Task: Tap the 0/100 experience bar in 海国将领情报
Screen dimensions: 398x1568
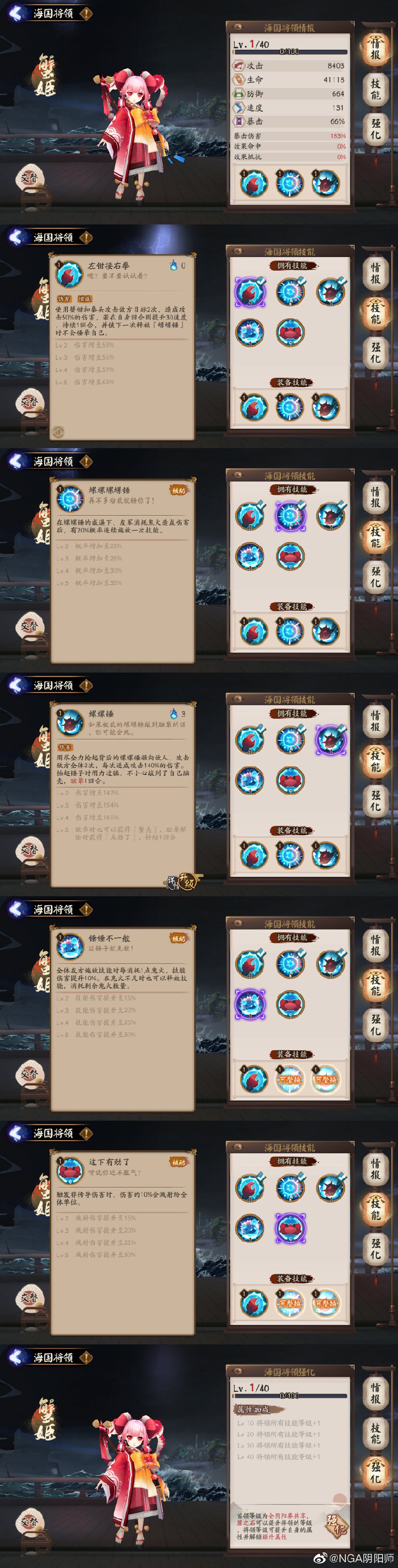Action: click(290, 52)
